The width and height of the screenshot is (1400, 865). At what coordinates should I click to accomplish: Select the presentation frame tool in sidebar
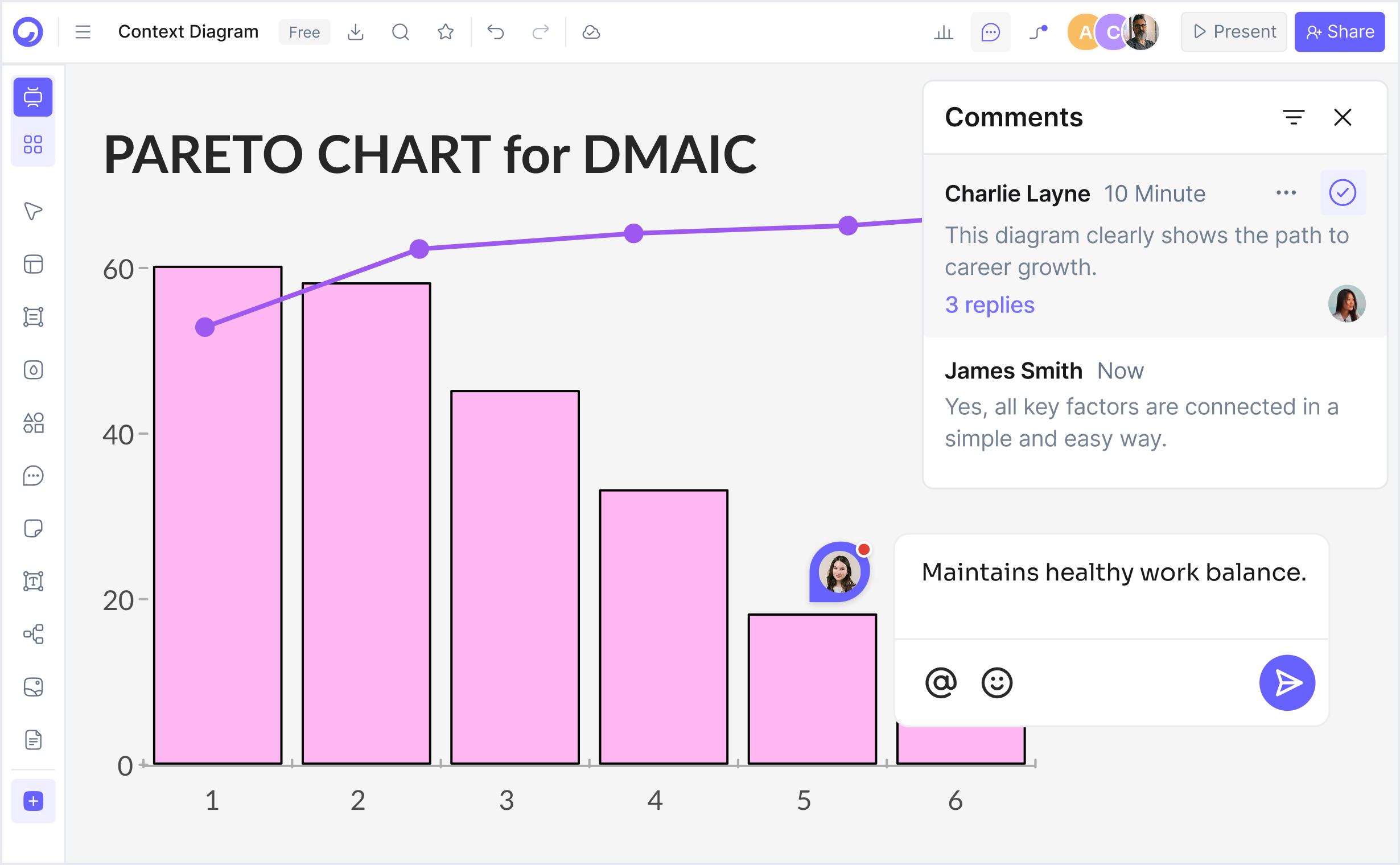[33, 97]
